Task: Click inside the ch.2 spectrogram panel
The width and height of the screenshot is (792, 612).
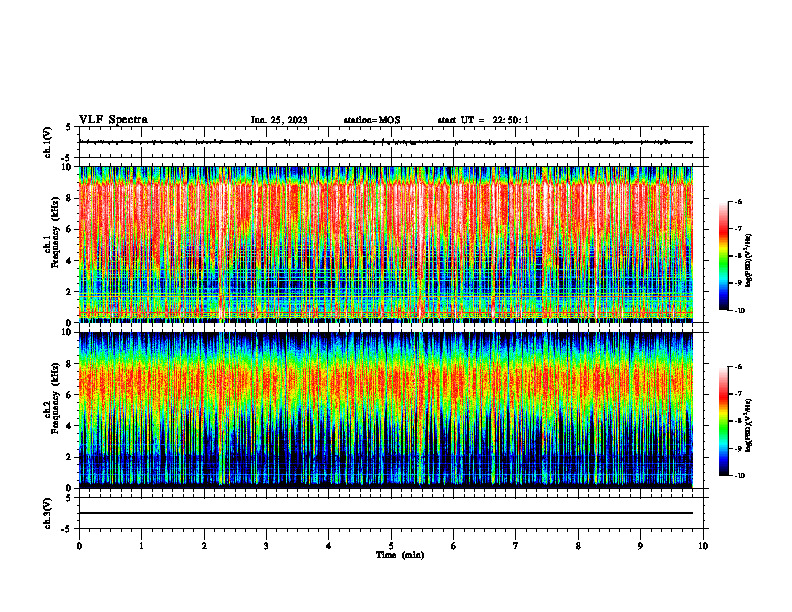Action: [386, 410]
